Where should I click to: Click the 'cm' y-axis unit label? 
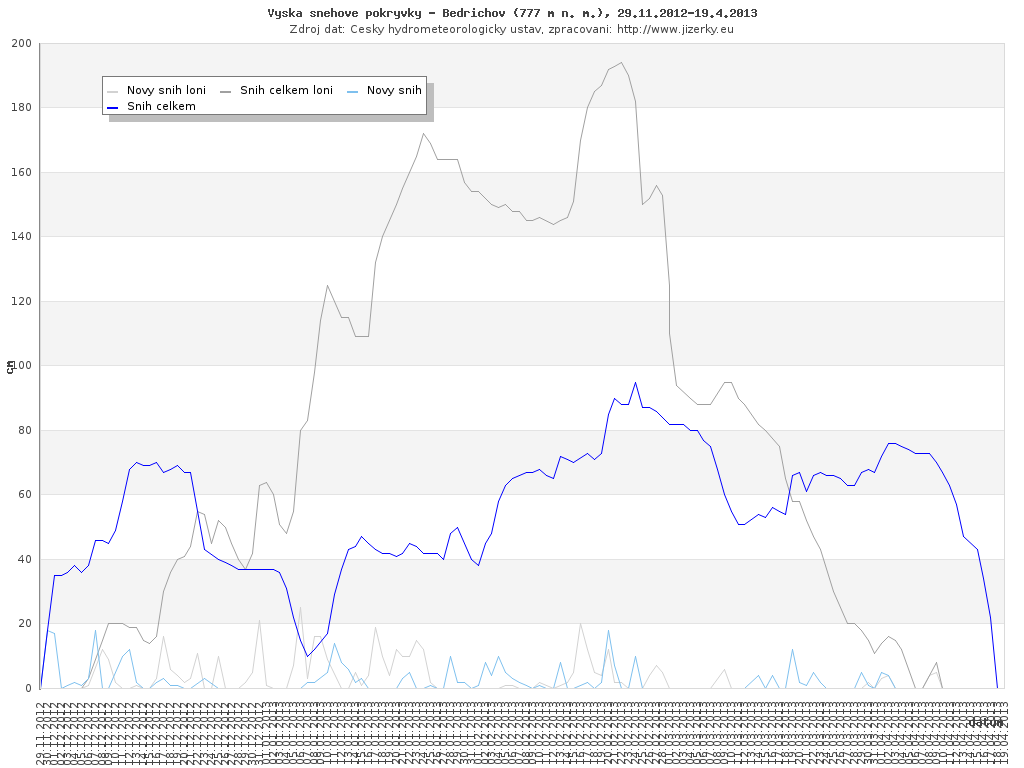point(10,366)
